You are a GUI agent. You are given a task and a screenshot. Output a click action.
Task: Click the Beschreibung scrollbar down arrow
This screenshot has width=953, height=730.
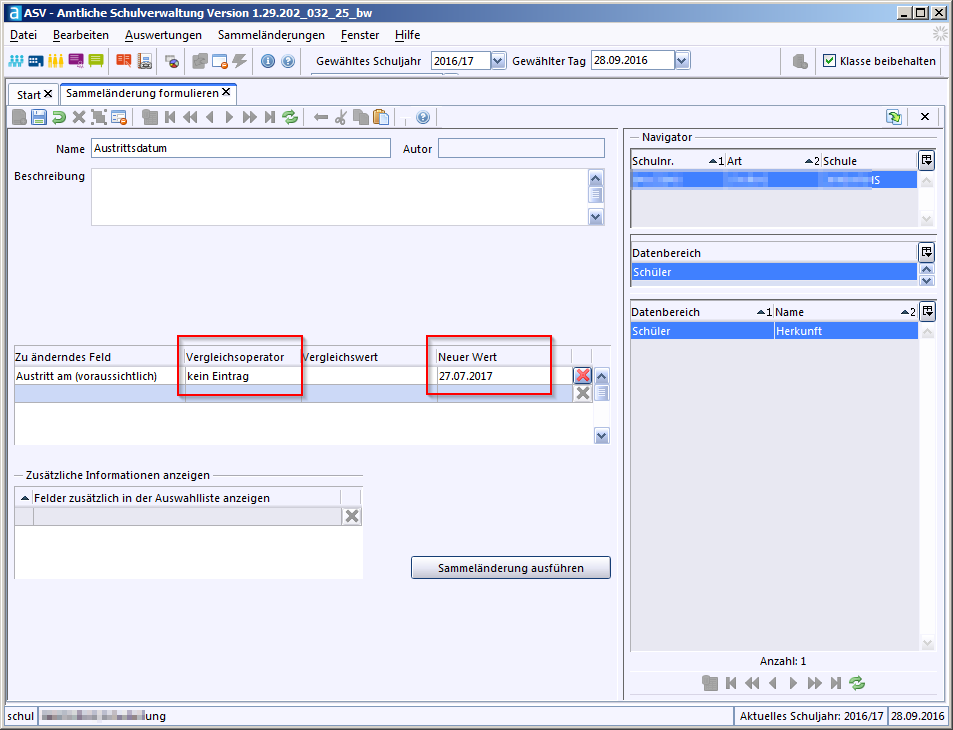click(596, 217)
